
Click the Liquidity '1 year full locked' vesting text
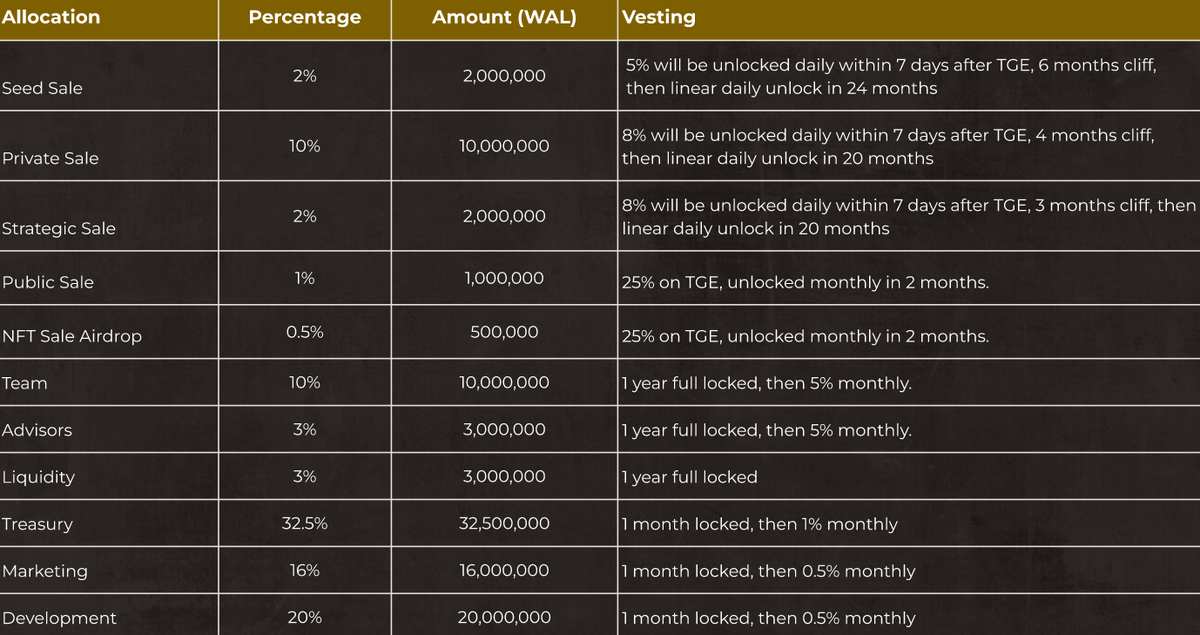tap(690, 477)
